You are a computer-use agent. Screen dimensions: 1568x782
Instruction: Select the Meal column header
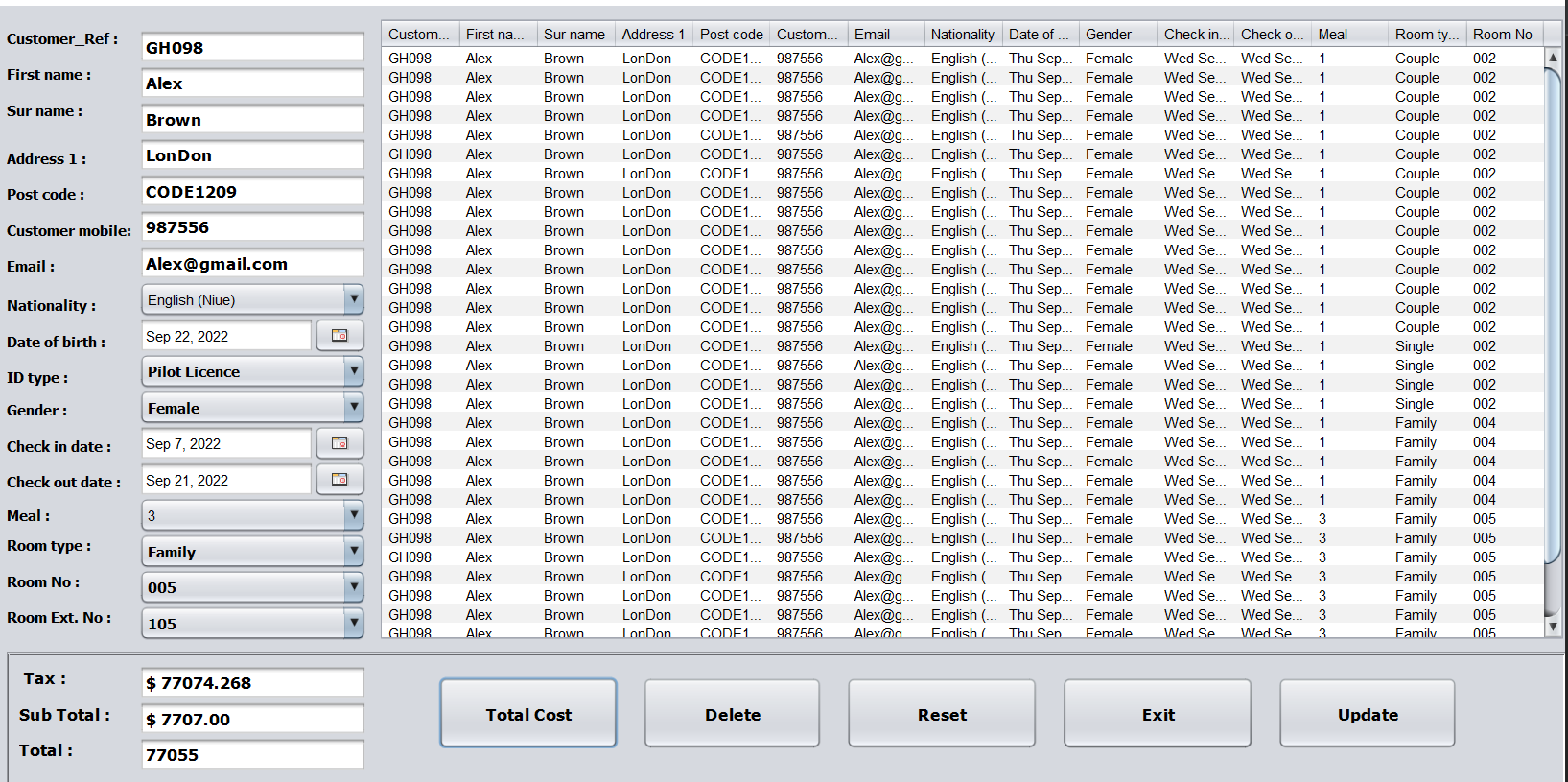click(x=1350, y=35)
